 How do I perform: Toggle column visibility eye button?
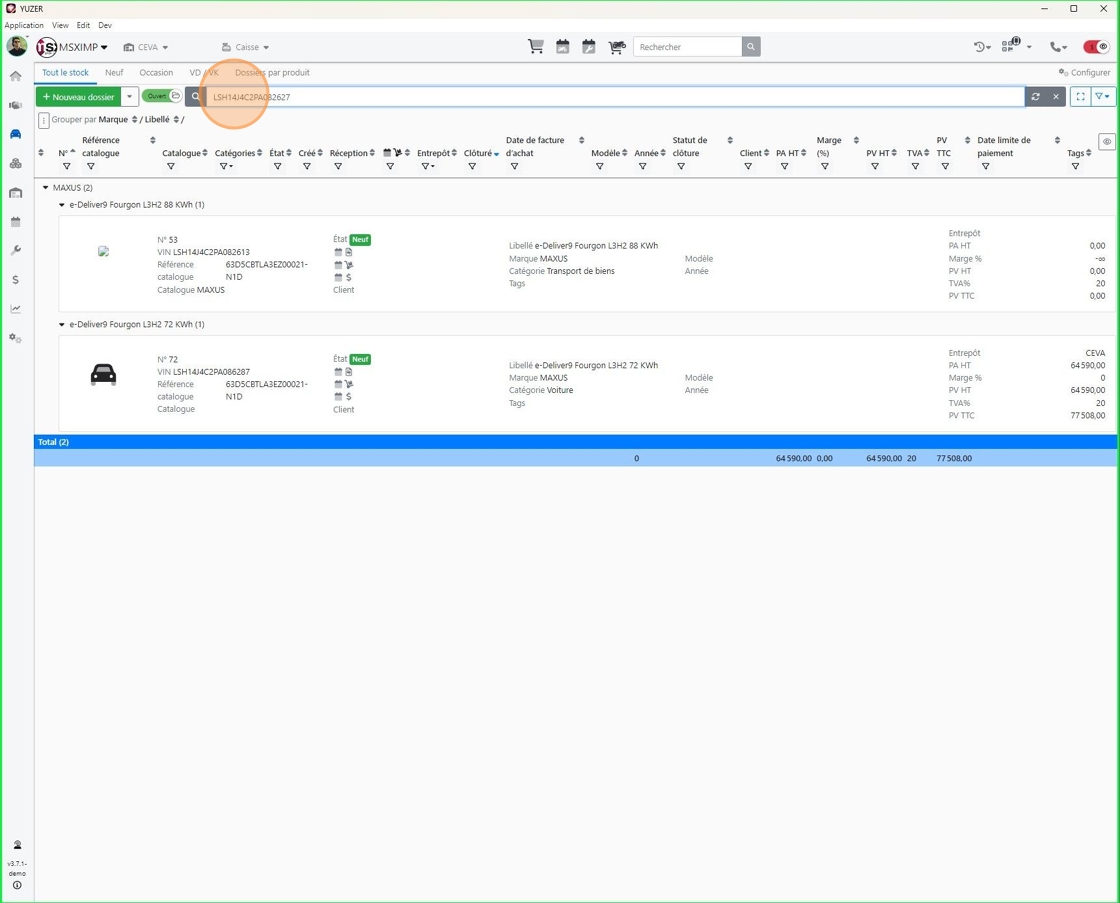coord(1106,141)
